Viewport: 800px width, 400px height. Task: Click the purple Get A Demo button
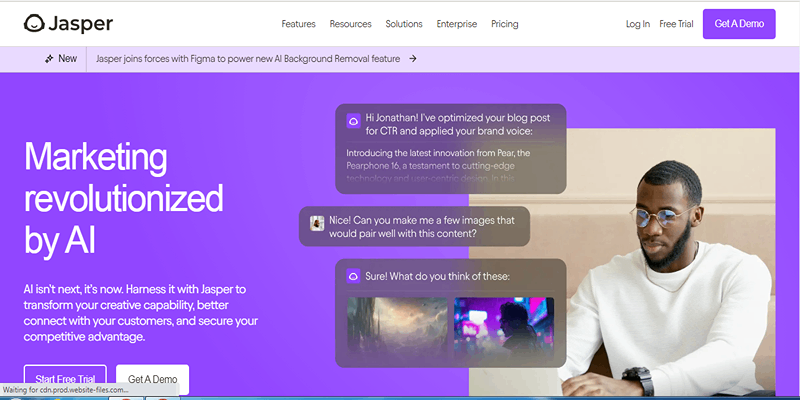click(x=739, y=24)
